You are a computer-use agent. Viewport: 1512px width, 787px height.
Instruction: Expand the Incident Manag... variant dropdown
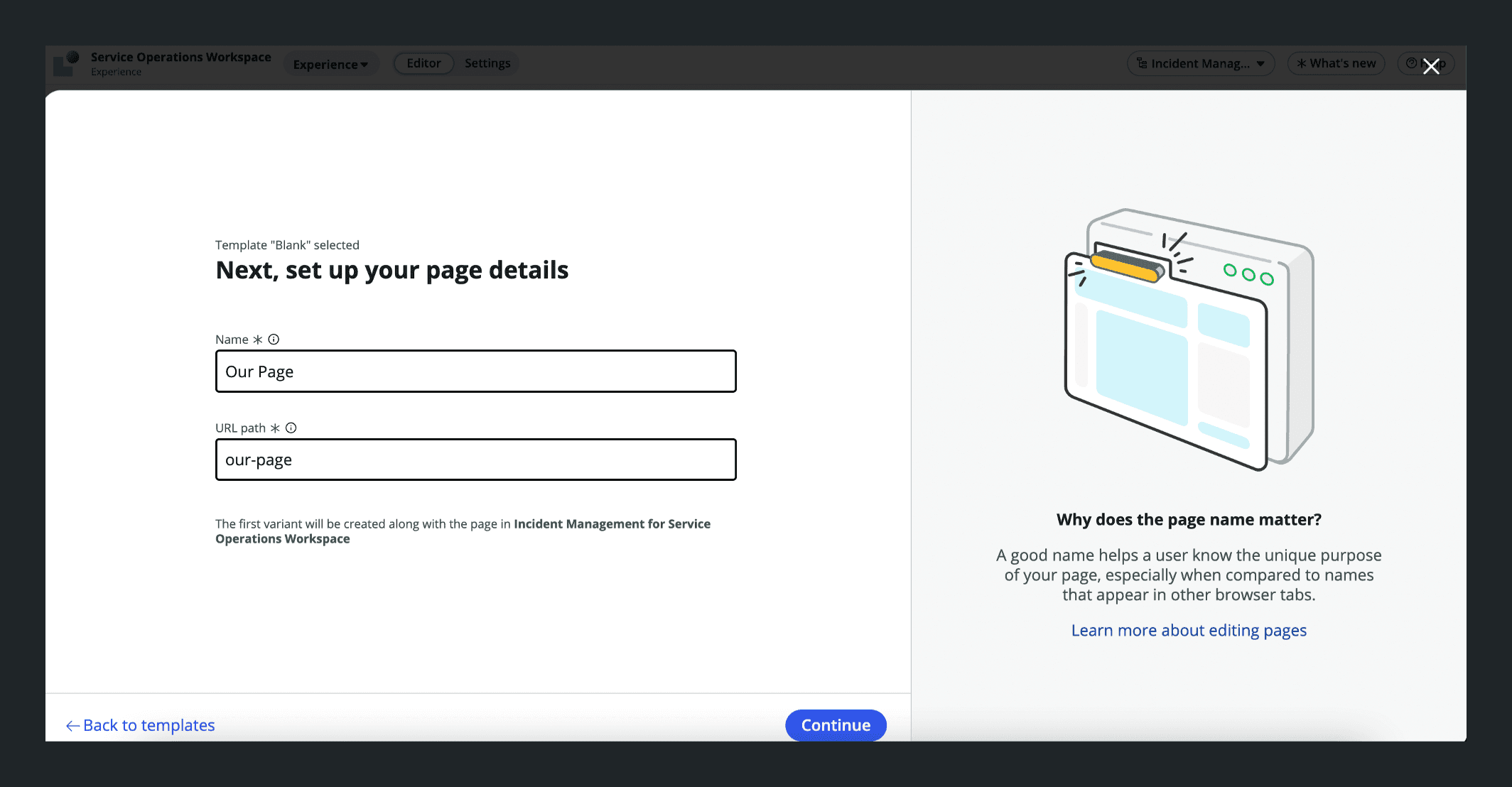click(1201, 63)
